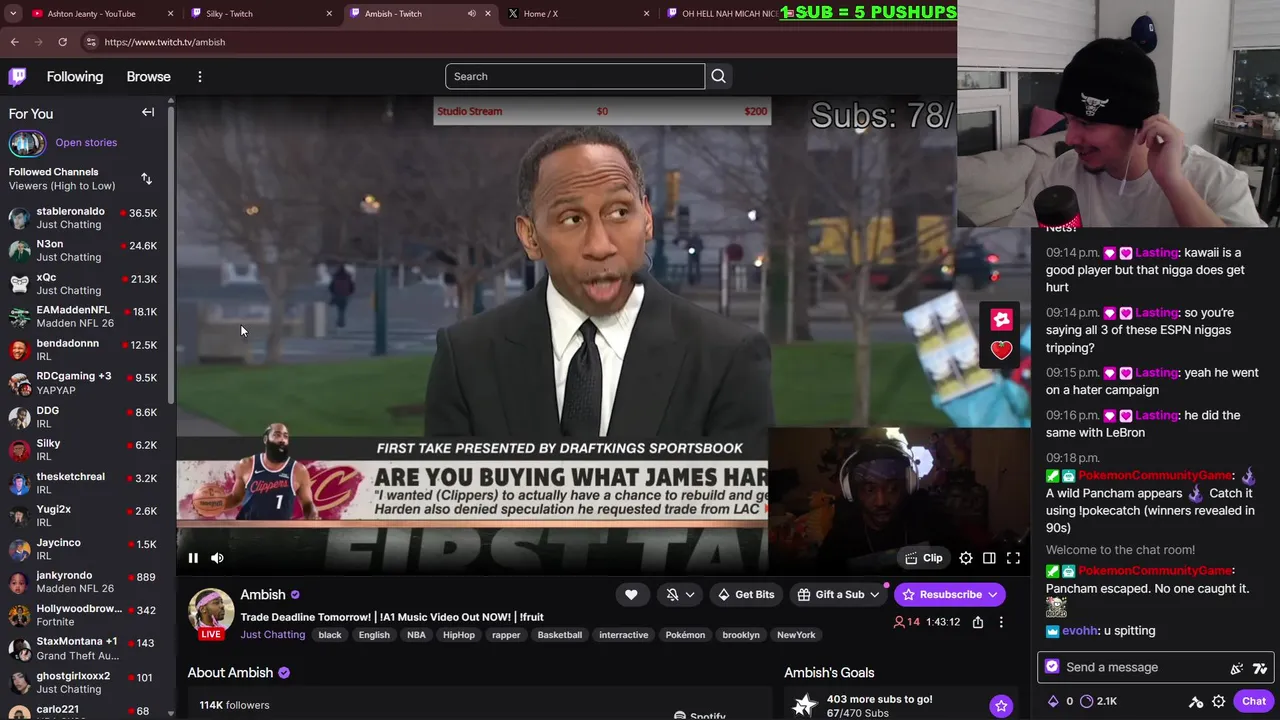Reload the page
The image size is (1280, 720).
62,42
